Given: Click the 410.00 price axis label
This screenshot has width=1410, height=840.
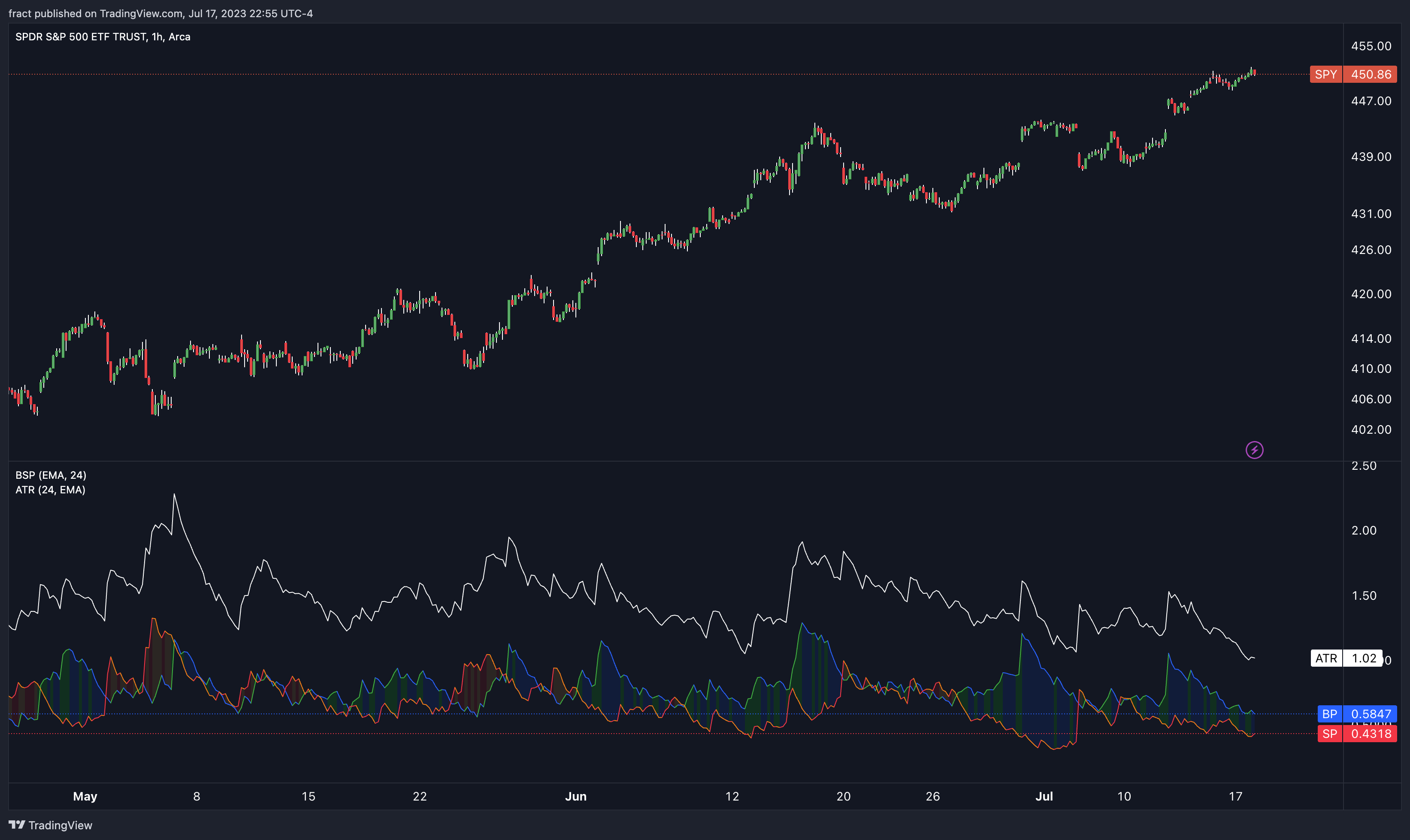Looking at the screenshot, I should [x=1371, y=369].
